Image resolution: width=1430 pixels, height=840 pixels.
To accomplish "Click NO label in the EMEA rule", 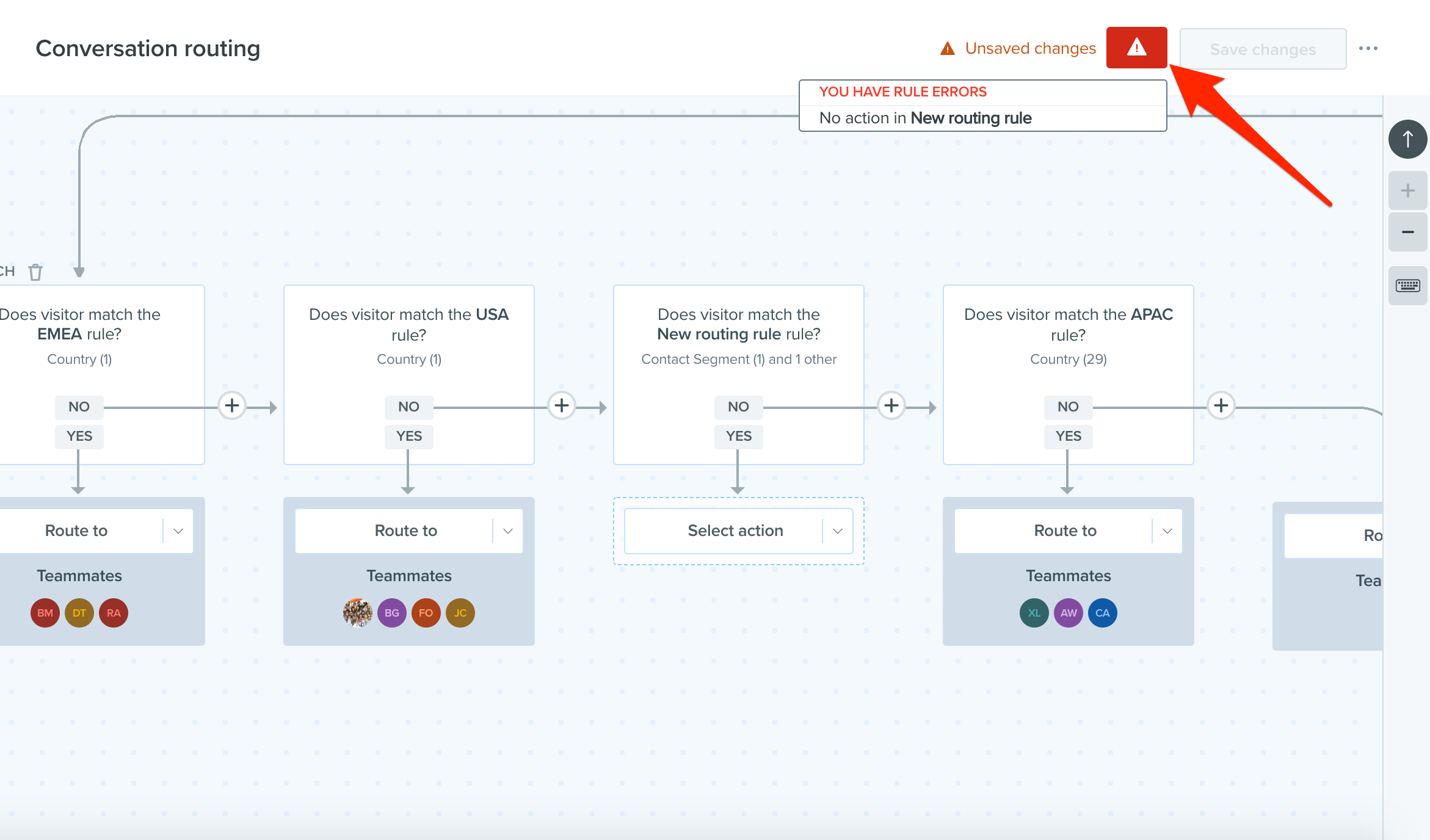I will [x=79, y=407].
